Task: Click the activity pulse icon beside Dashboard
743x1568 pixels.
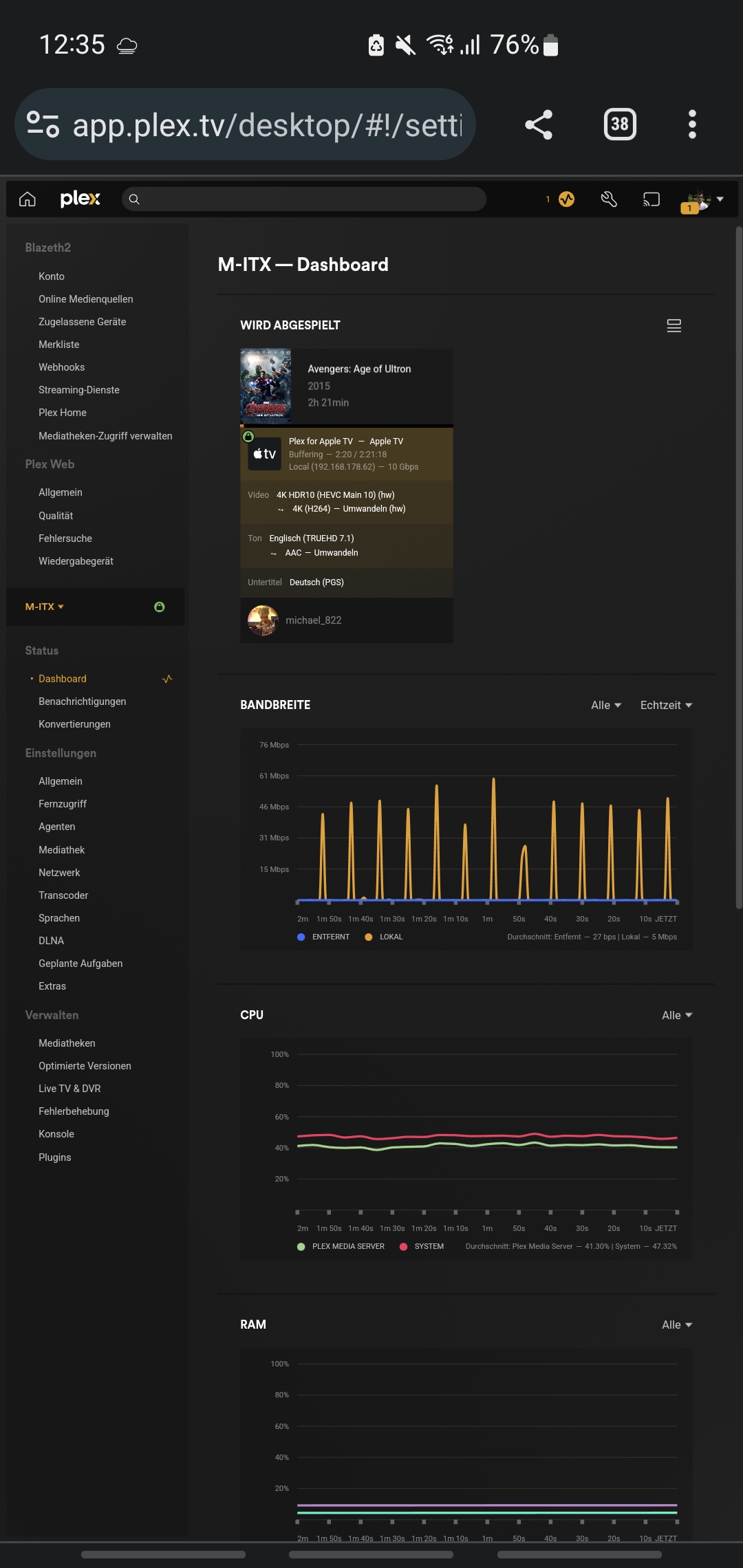Action: pyautogui.click(x=167, y=679)
